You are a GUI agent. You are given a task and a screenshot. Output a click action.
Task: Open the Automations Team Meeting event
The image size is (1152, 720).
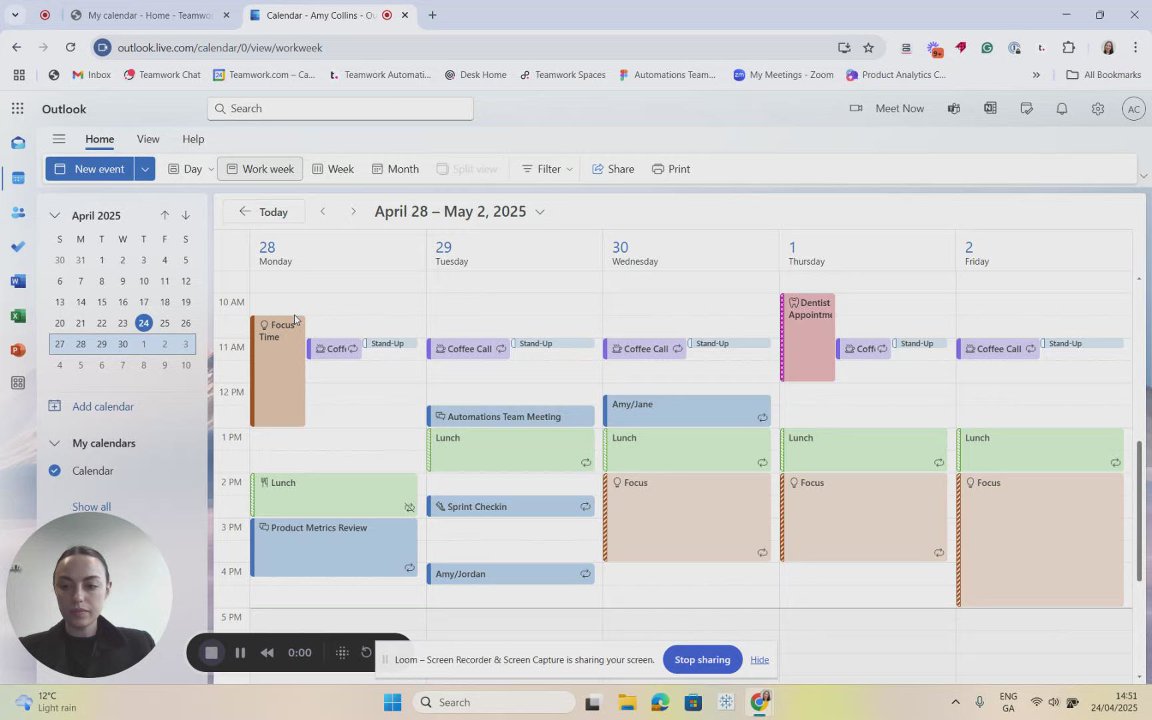(x=511, y=417)
